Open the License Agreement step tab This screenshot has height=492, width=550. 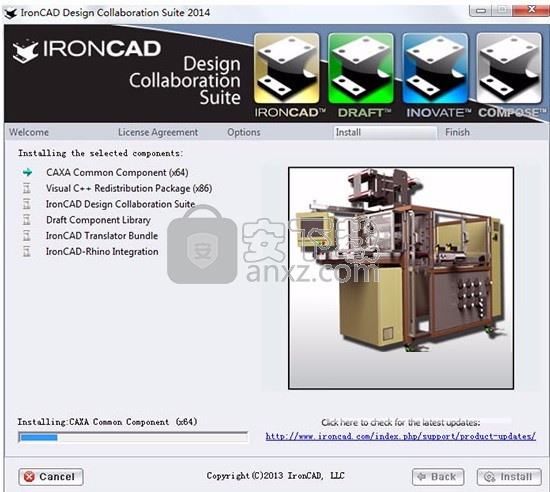158,132
